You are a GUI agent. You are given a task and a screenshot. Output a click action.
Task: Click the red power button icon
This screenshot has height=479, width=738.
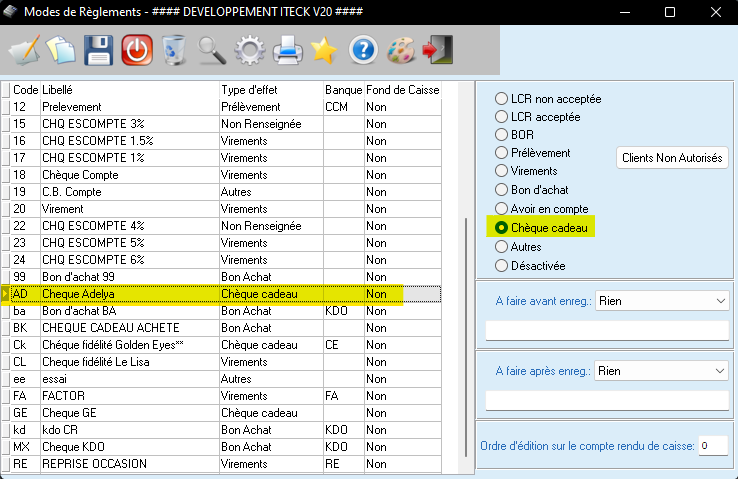click(136, 49)
